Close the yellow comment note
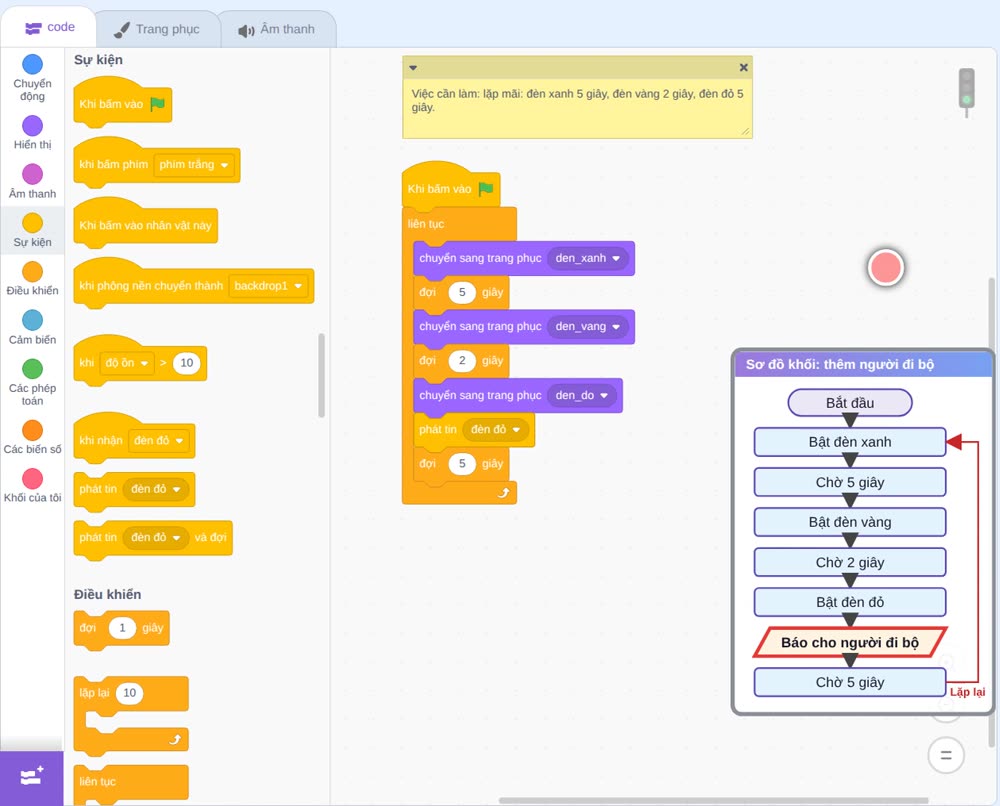Viewport: 1000px width, 806px height. click(x=743, y=67)
